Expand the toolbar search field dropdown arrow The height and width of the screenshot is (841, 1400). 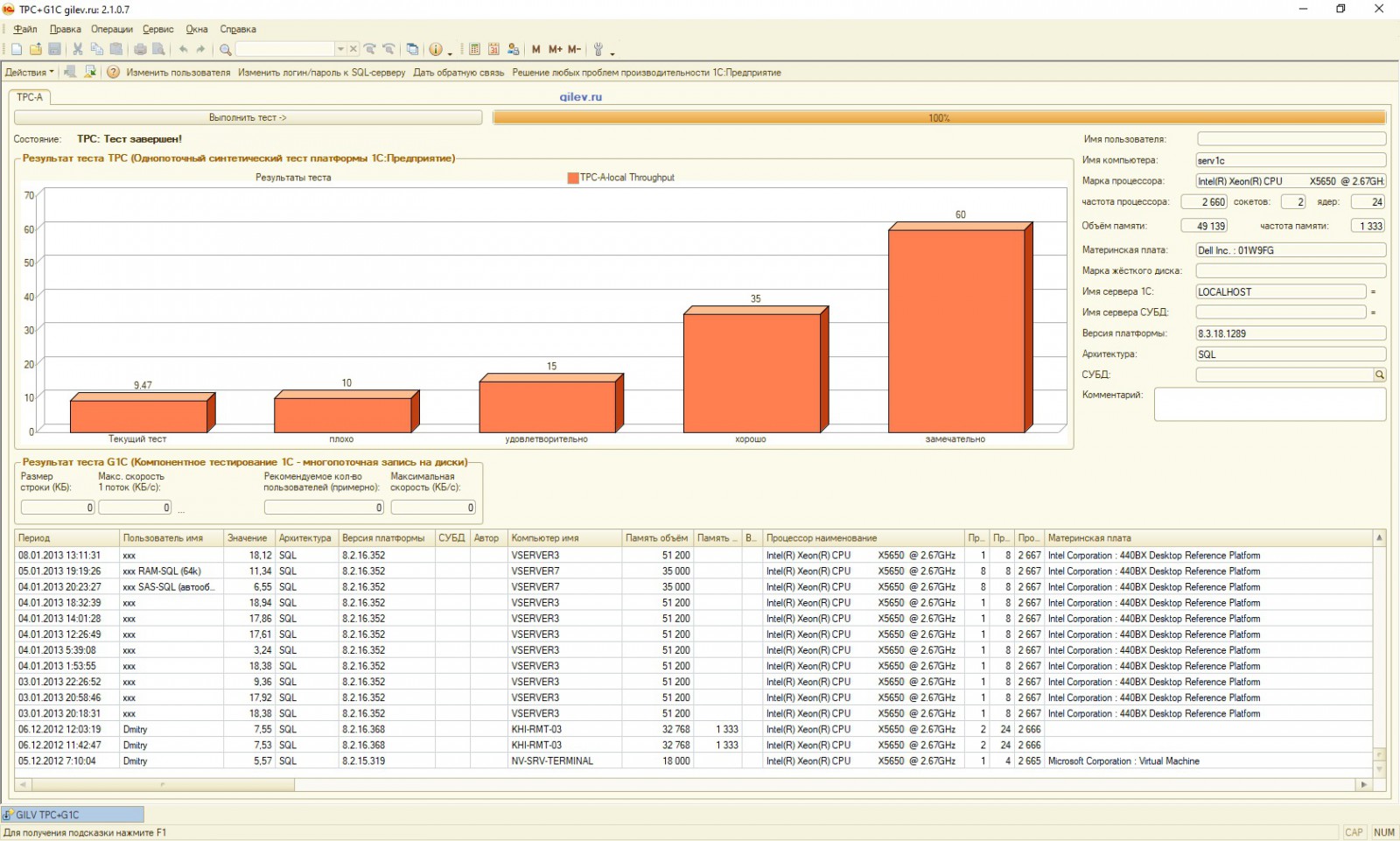(x=340, y=50)
